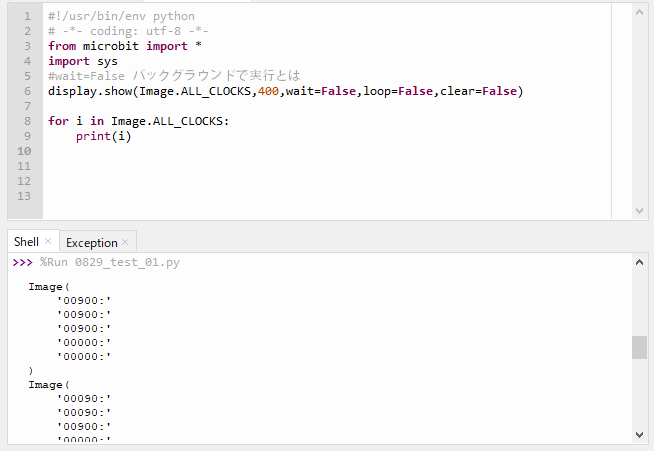
Task: Close the Shell tab
Action: tap(48, 241)
